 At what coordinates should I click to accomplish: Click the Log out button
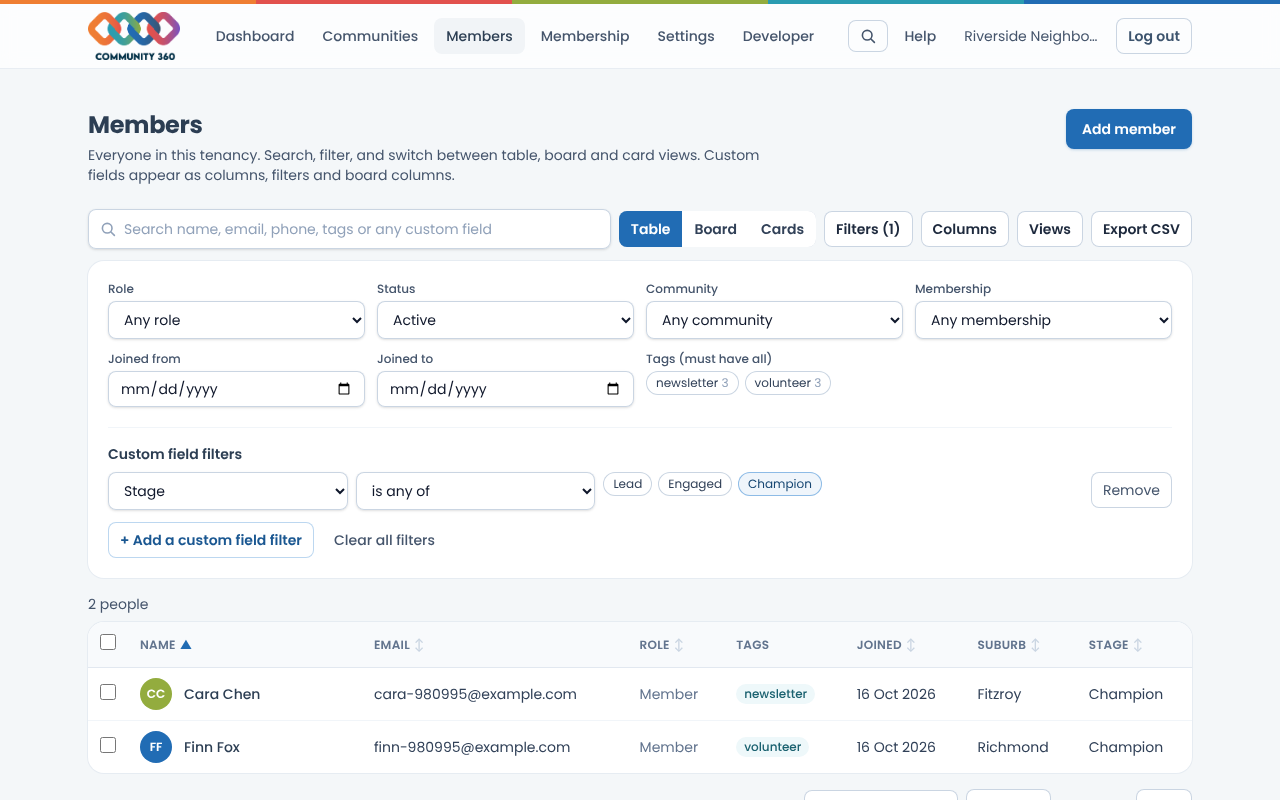click(1154, 36)
